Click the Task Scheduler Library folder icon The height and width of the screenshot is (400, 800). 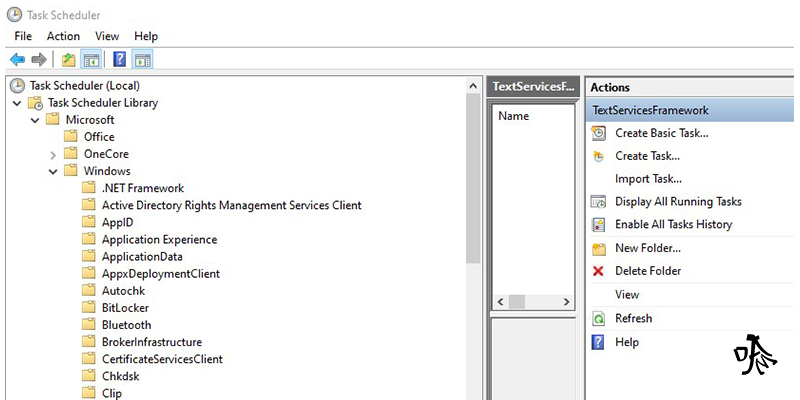point(36,103)
